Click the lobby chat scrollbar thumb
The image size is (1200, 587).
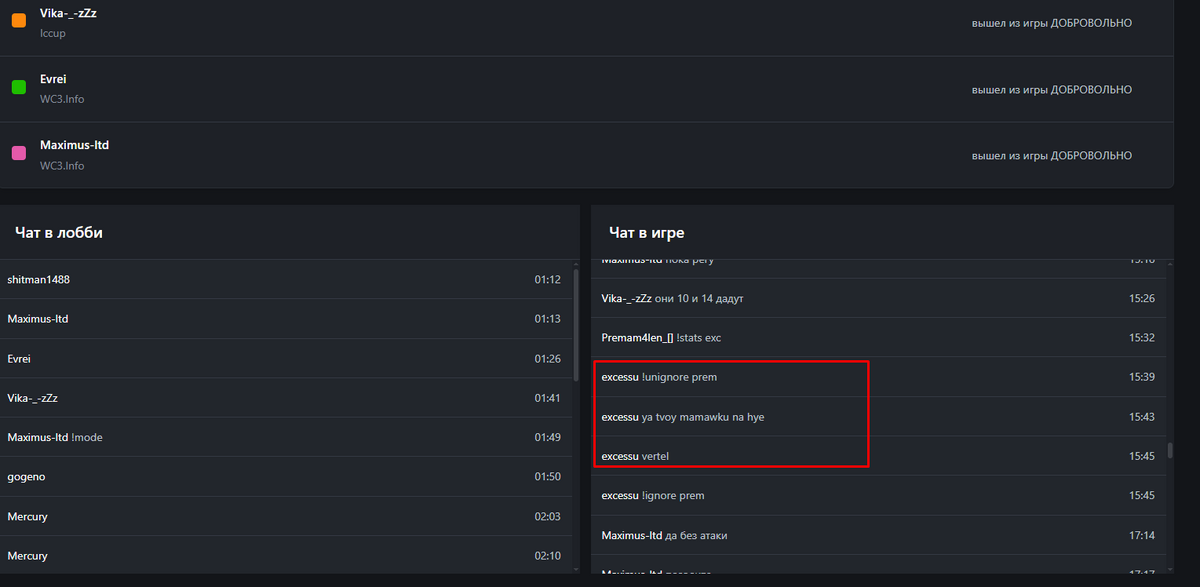pos(576,324)
